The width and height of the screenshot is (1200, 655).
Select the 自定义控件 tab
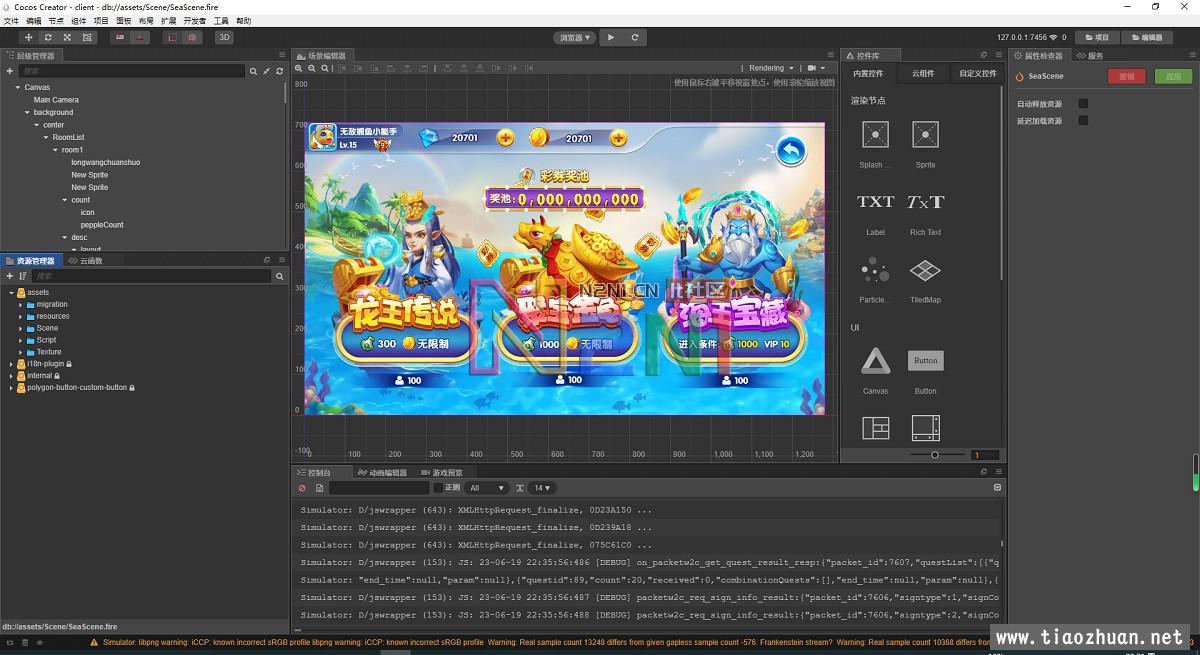pyautogui.click(x=978, y=73)
